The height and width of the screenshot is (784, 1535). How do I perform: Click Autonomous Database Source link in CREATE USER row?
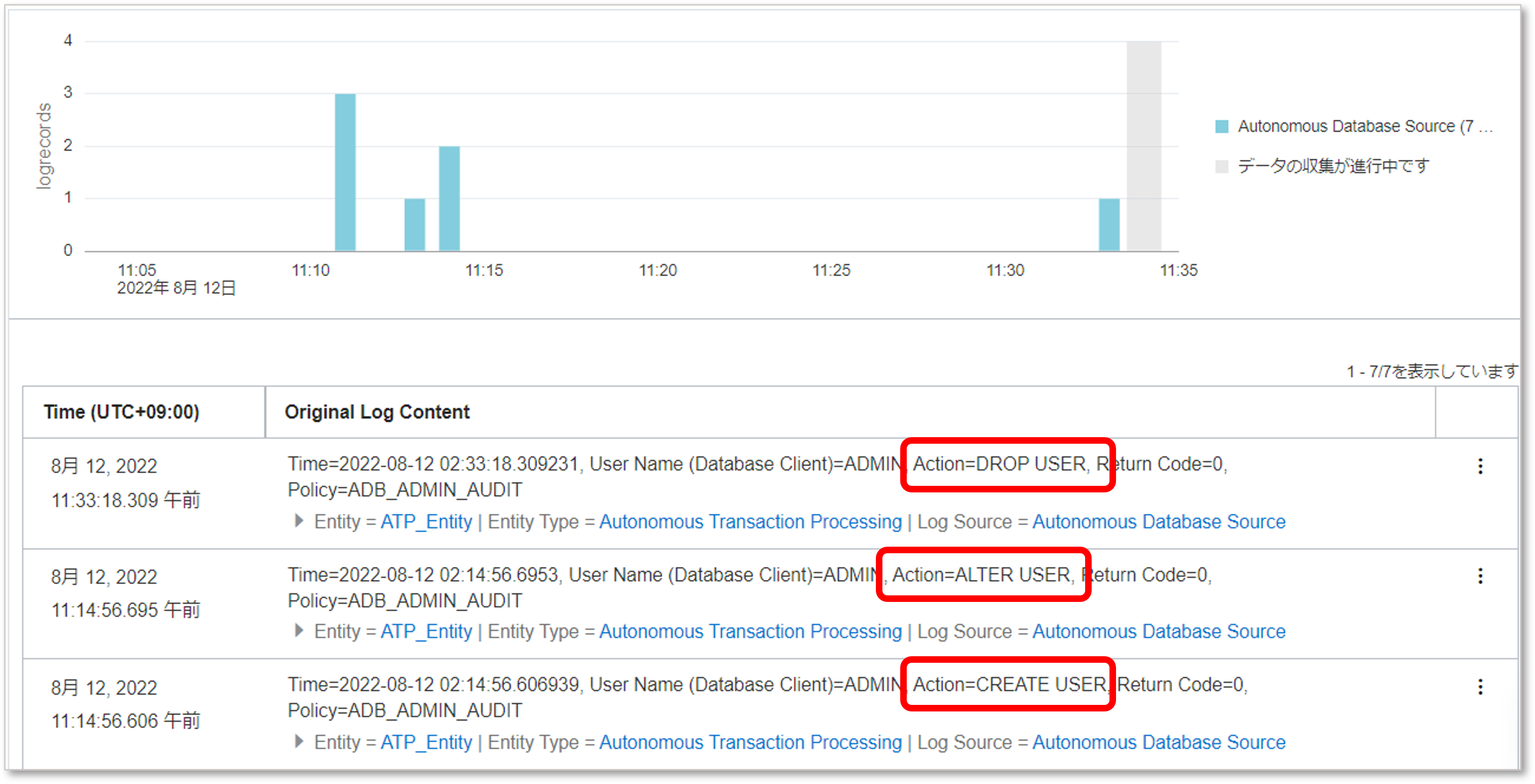[1159, 742]
